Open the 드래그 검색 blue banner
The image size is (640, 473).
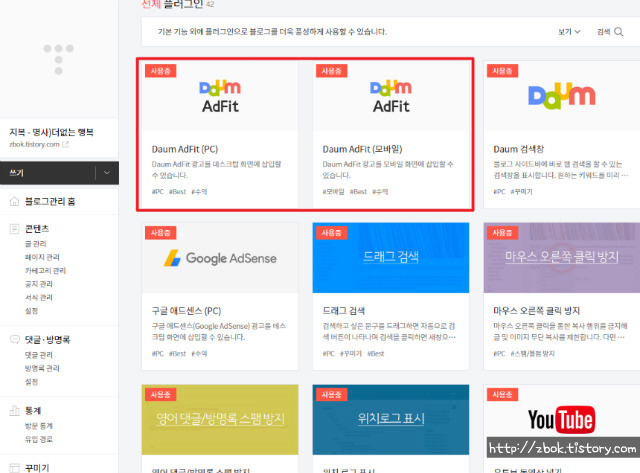point(391,258)
